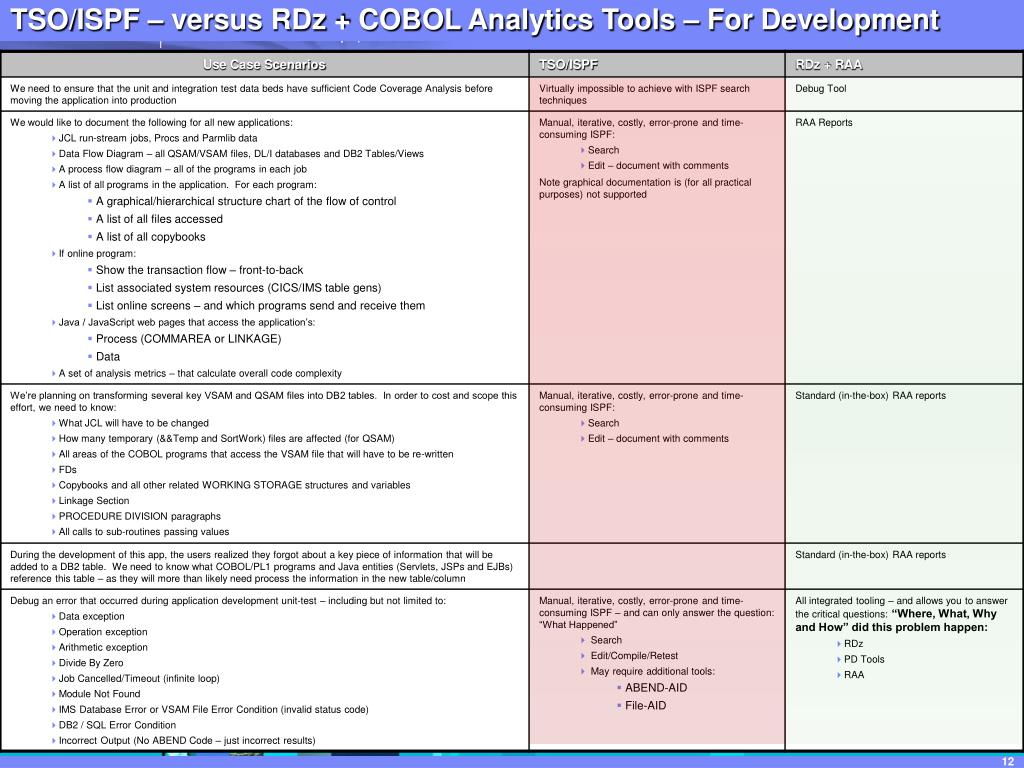Click the 'If online program:' bullet
This screenshot has width=1024, height=768.
(97, 253)
